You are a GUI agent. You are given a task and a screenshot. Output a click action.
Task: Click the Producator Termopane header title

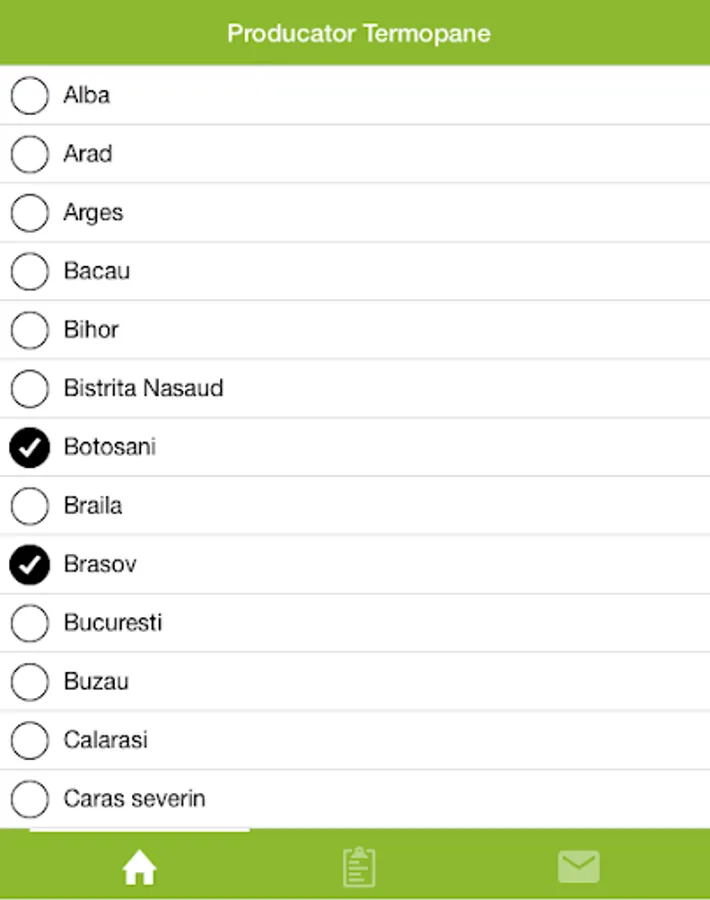pos(358,33)
